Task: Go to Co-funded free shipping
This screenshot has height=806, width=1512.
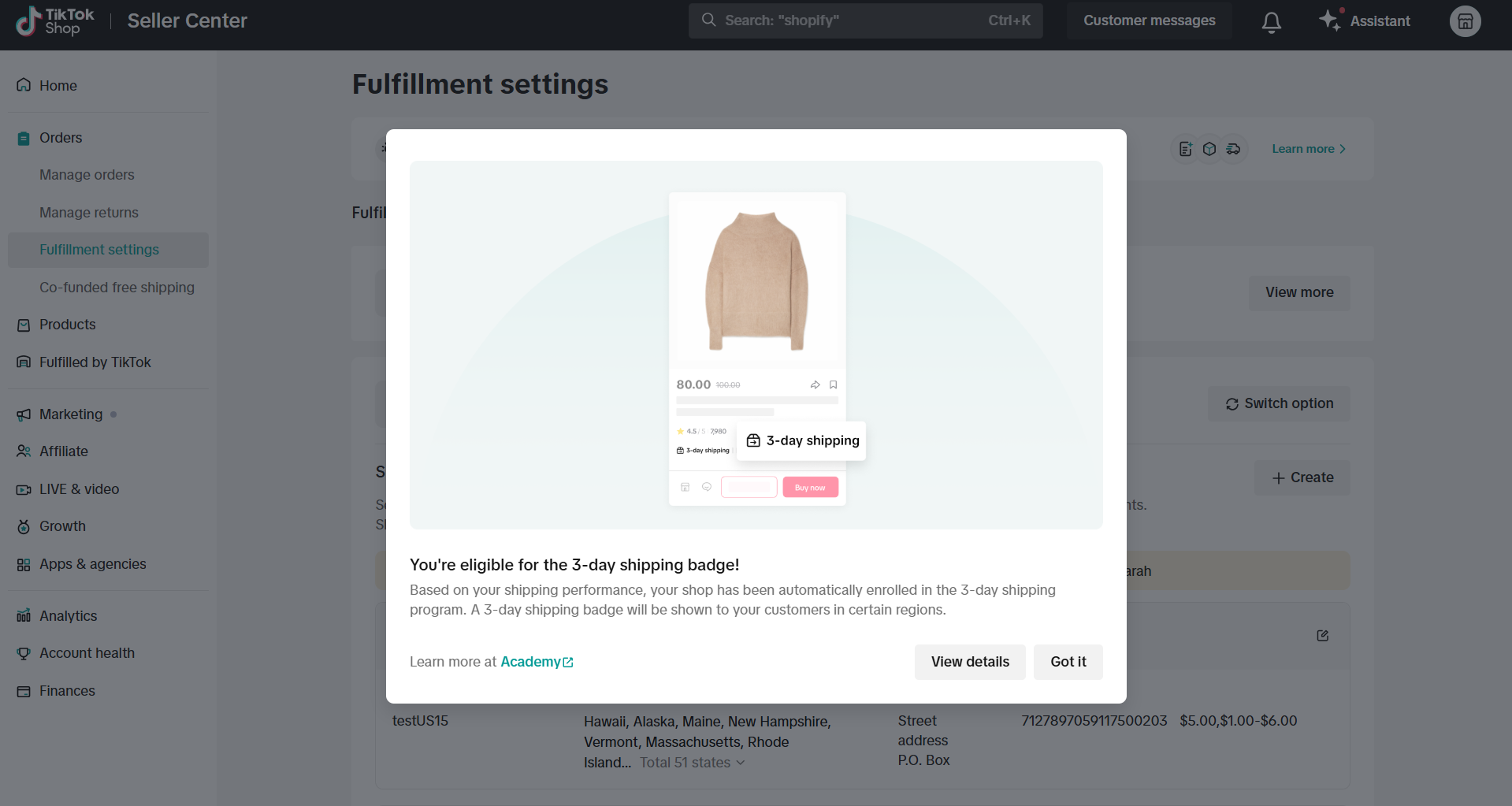Action: click(117, 288)
